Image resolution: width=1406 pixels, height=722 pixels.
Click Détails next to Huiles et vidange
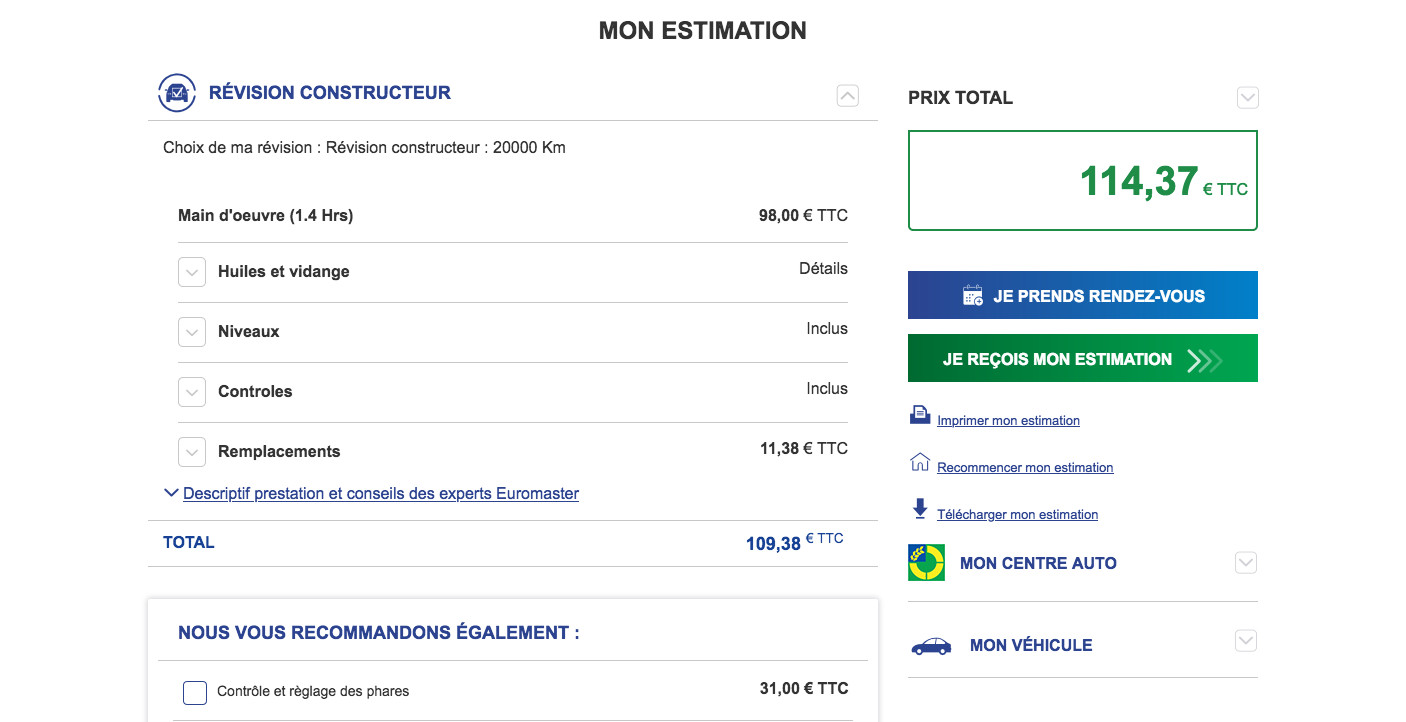point(823,269)
